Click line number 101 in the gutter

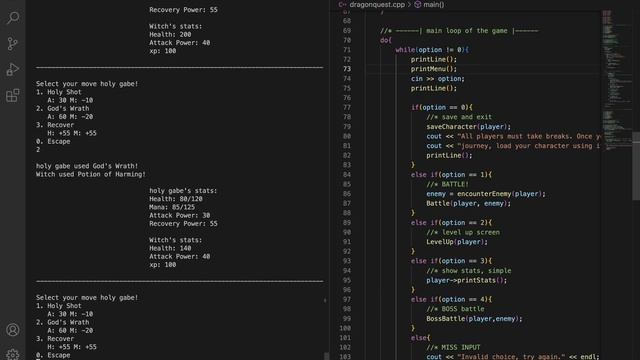(x=345, y=338)
